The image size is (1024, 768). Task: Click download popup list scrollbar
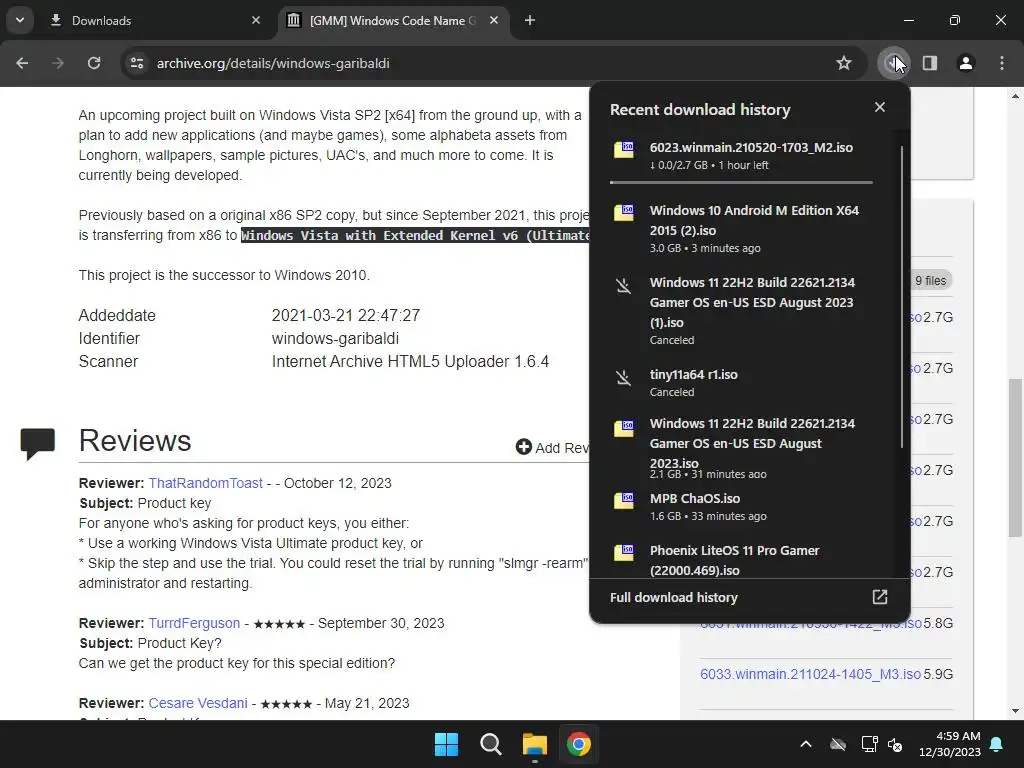tap(902, 297)
